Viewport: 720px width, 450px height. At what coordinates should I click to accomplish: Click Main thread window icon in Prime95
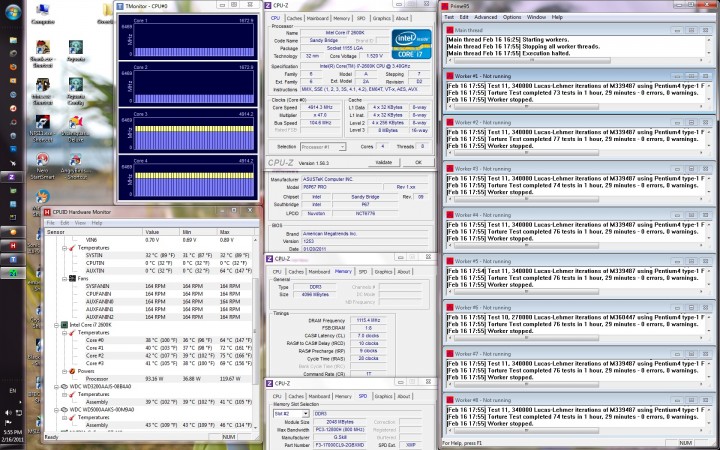coord(450,30)
